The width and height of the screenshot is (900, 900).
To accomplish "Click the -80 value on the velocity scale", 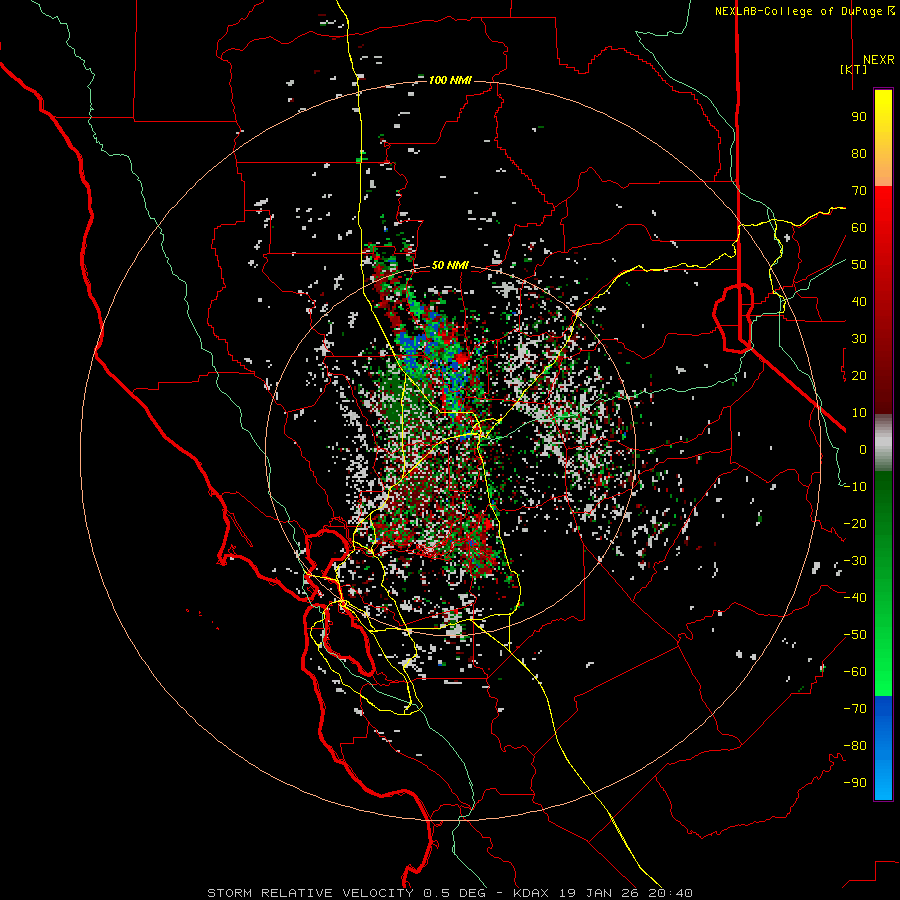I will point(855,746).
